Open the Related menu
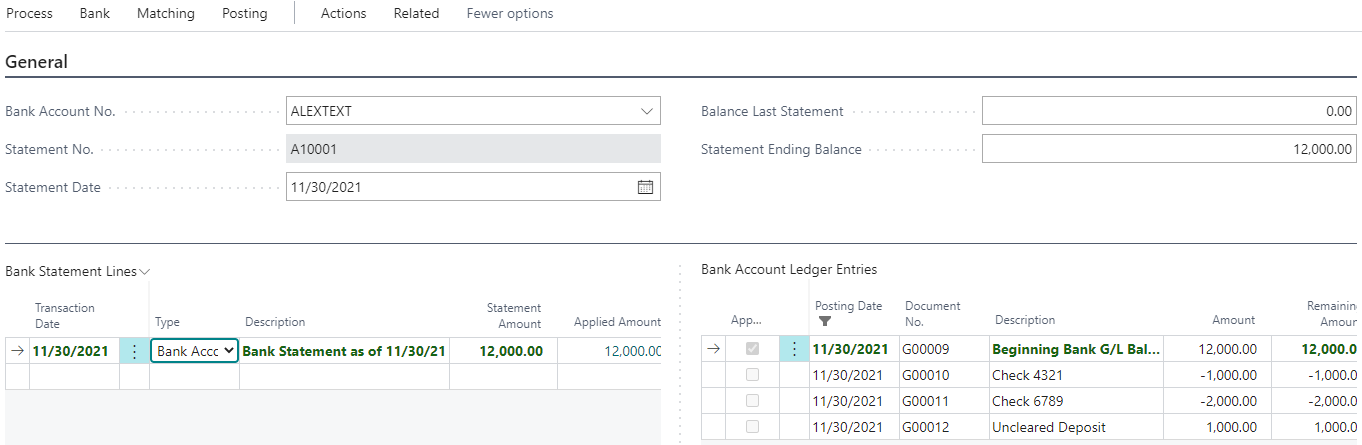Image resolution: width=1362 pixels, height=445 pixels. (x=416, y=13)
